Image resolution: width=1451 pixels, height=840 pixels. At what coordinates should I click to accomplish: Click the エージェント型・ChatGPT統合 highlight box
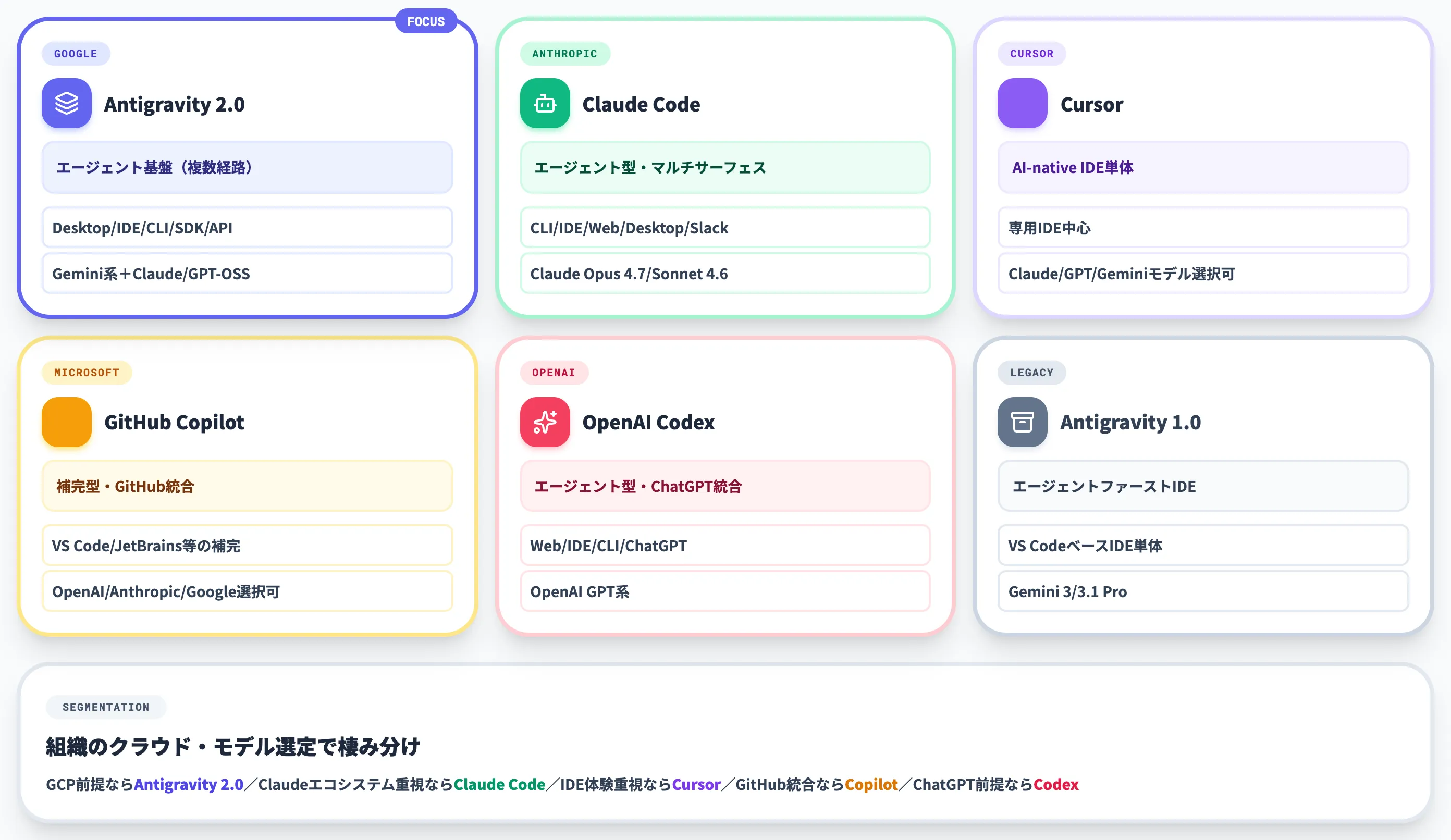(725, 486)
